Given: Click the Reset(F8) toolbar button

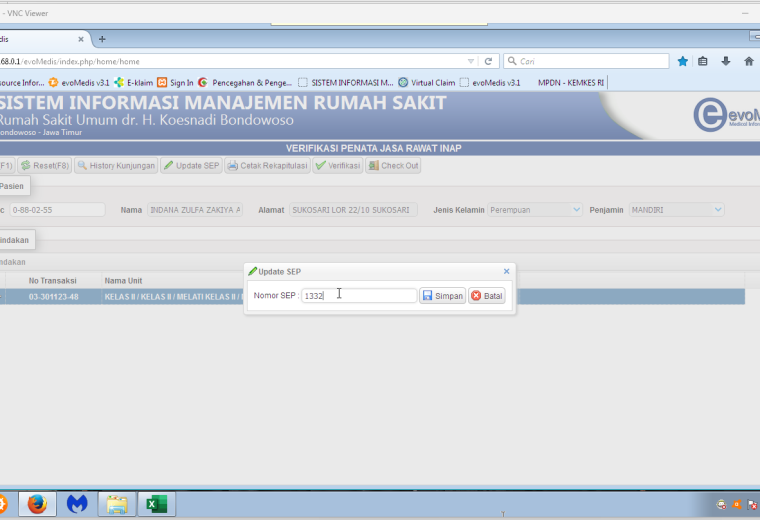Looking at the screenshot, I should tap(45, 166).
